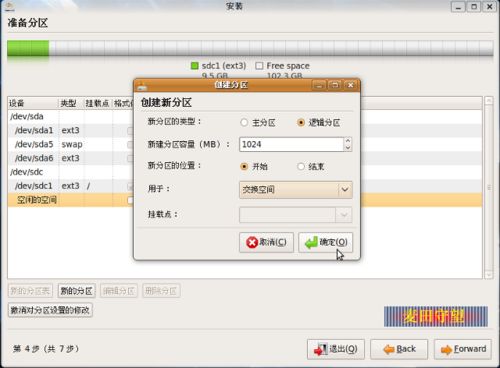Maximize the 安装 installer window

(474, 7)
